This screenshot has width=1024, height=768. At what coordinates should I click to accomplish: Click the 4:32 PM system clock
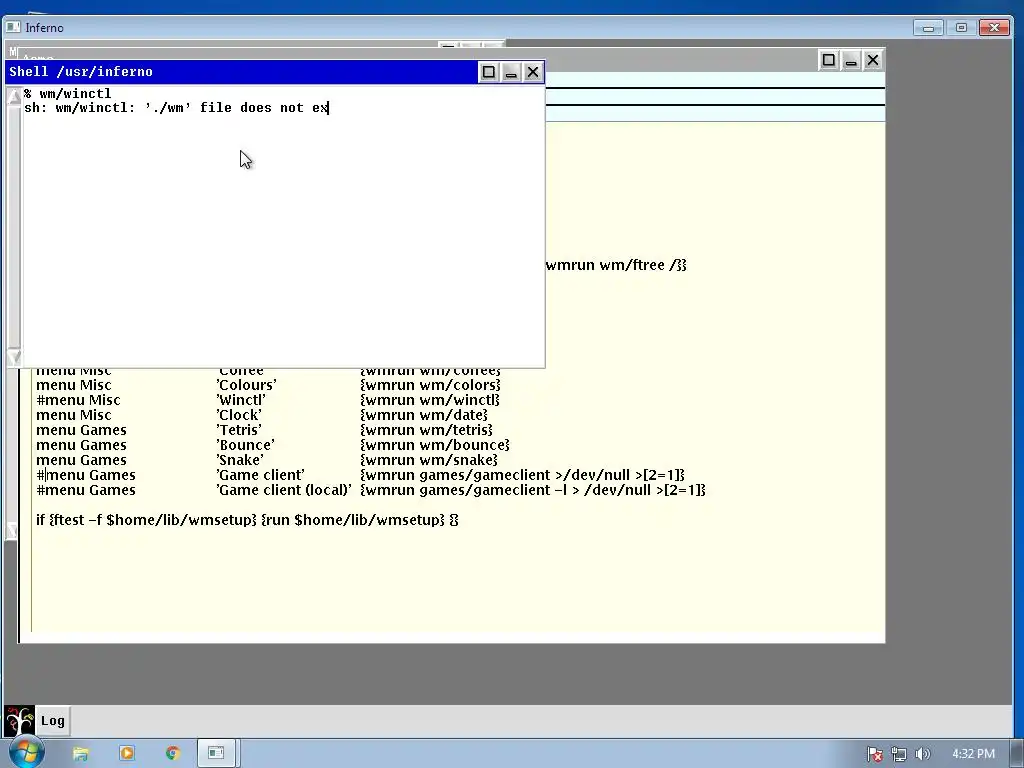click(973, 754)
